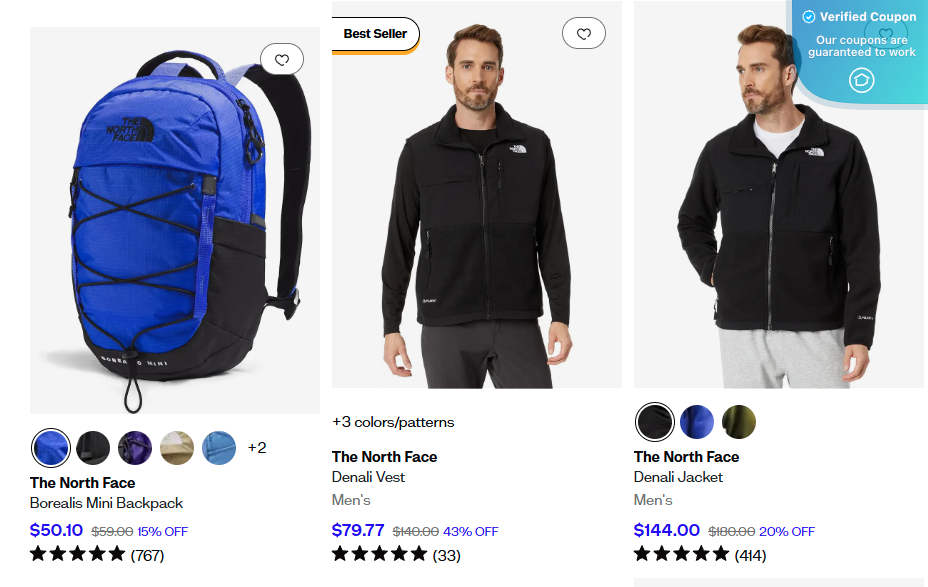Click the heart icon on Denali Vest
Image resolution: width=928 pixels, height=587 pixels.
point(584,33)
